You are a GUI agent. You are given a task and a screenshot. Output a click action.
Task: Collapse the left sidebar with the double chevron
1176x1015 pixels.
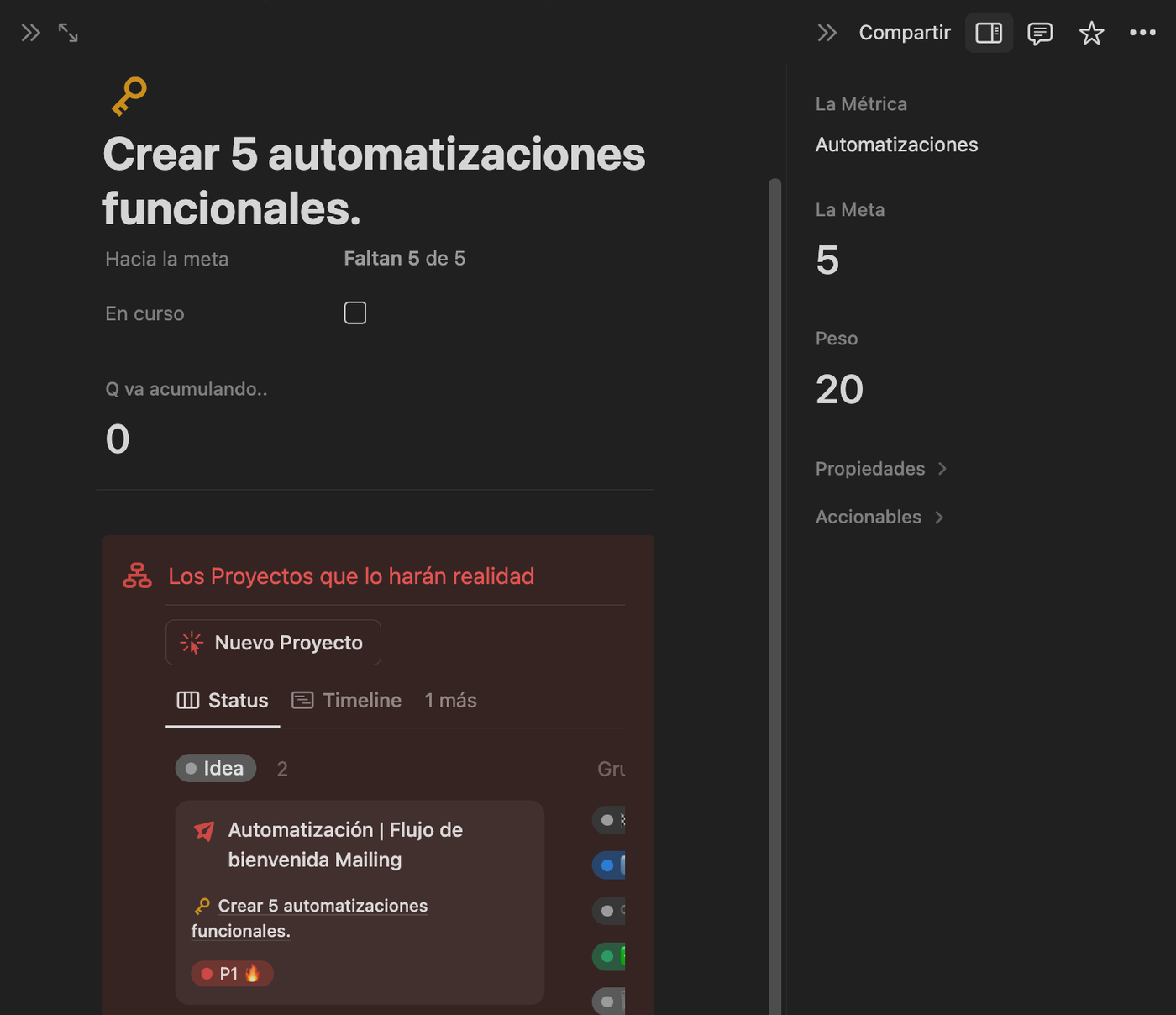(x=30, y=32)
